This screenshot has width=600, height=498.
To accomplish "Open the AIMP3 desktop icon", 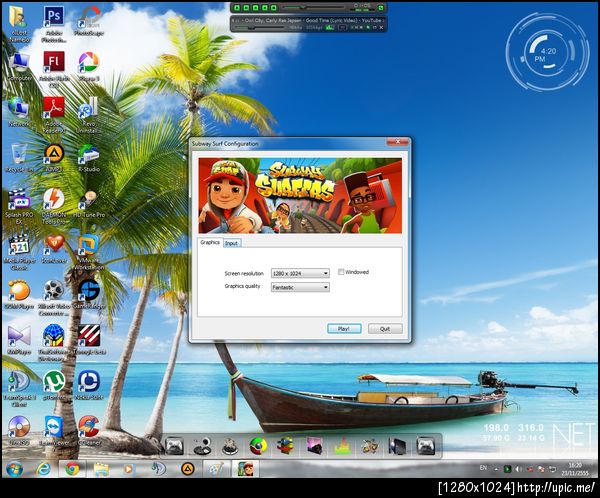I will tap(54, 158).
